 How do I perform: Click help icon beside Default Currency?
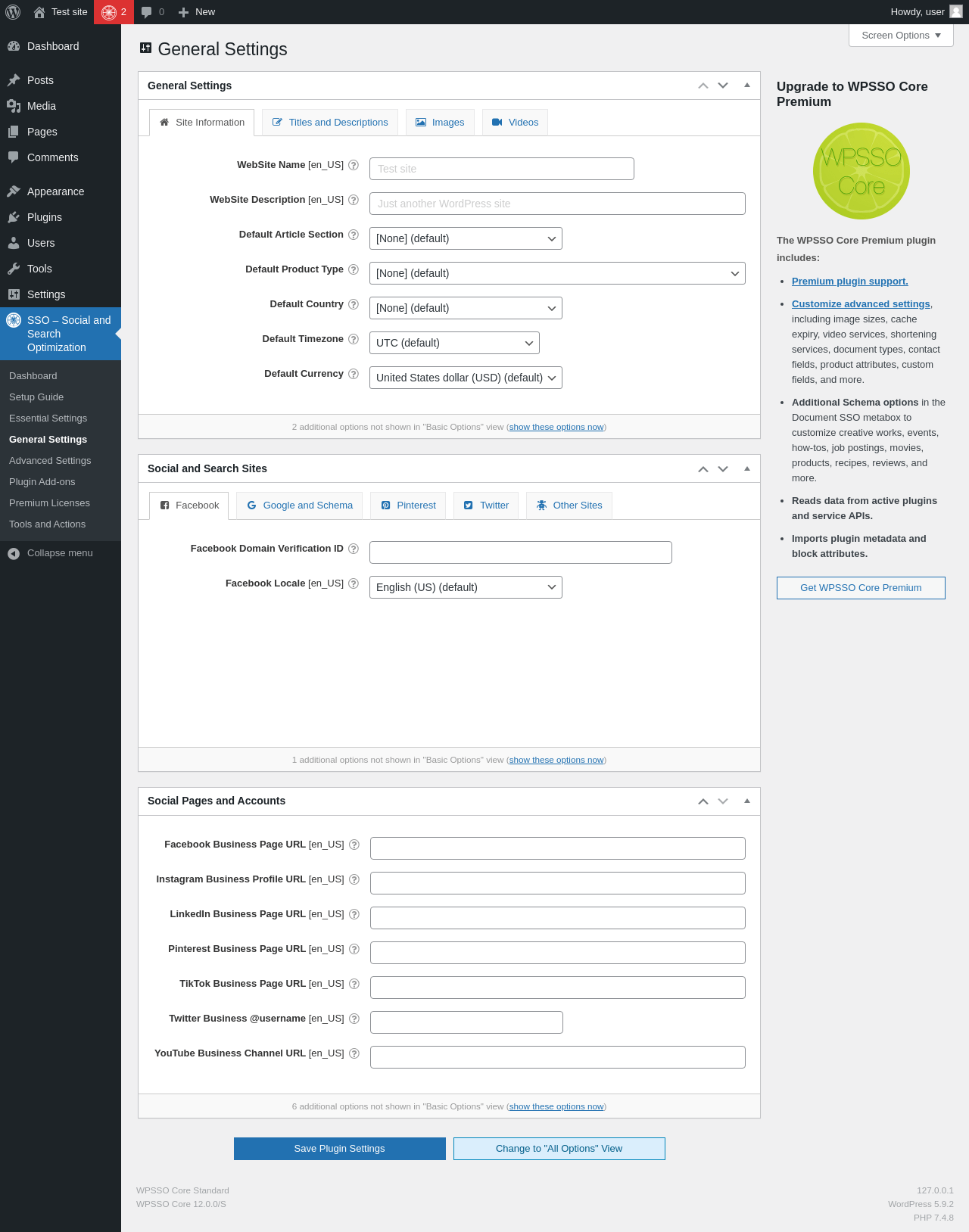(x=353, y=374)
